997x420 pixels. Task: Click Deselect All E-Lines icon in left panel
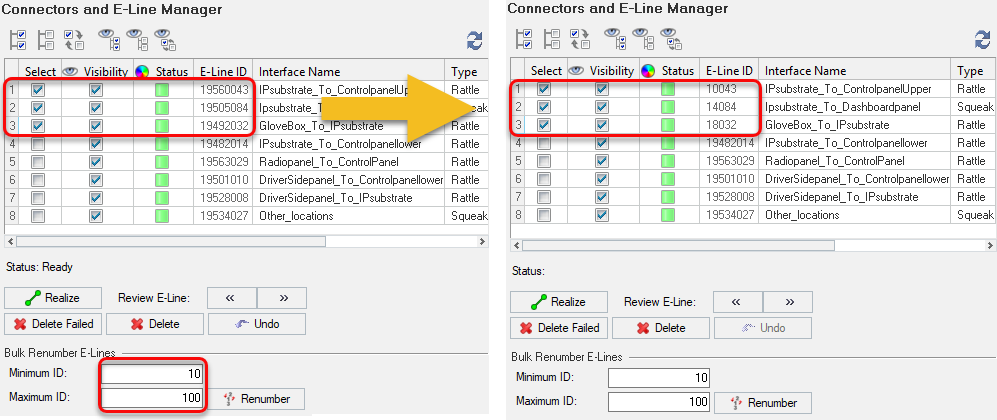[x=46, y=40]
